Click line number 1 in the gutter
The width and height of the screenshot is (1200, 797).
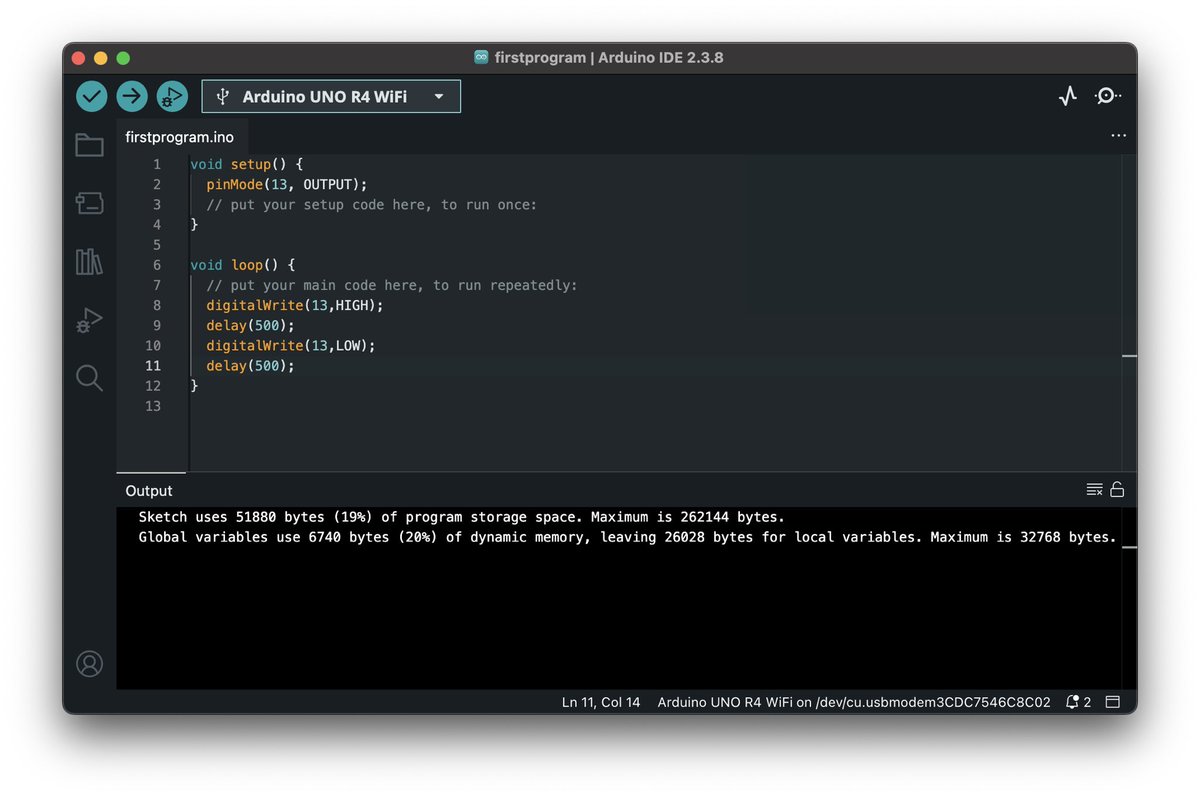[x=157, y=164]
